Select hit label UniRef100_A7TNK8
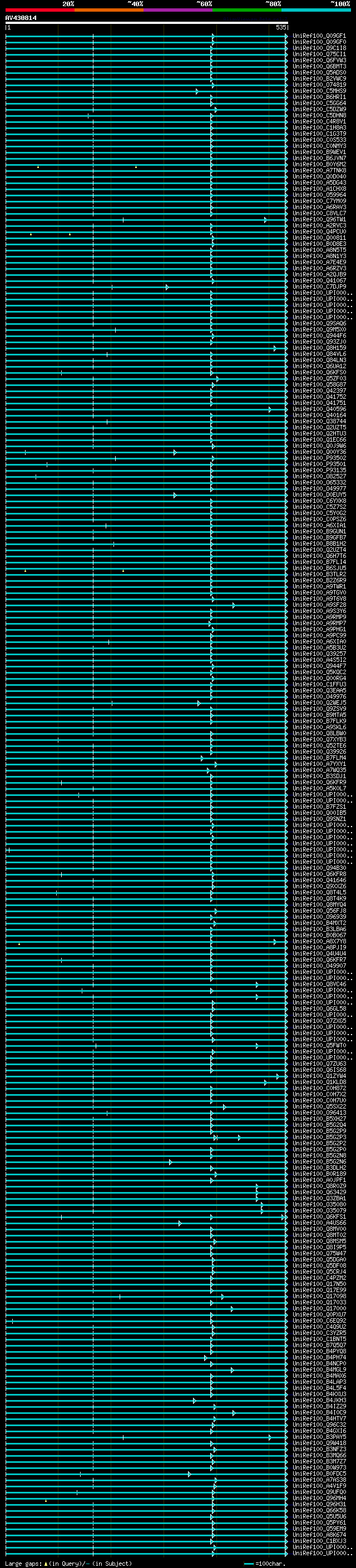The image size is (356, 1568). 319,170
